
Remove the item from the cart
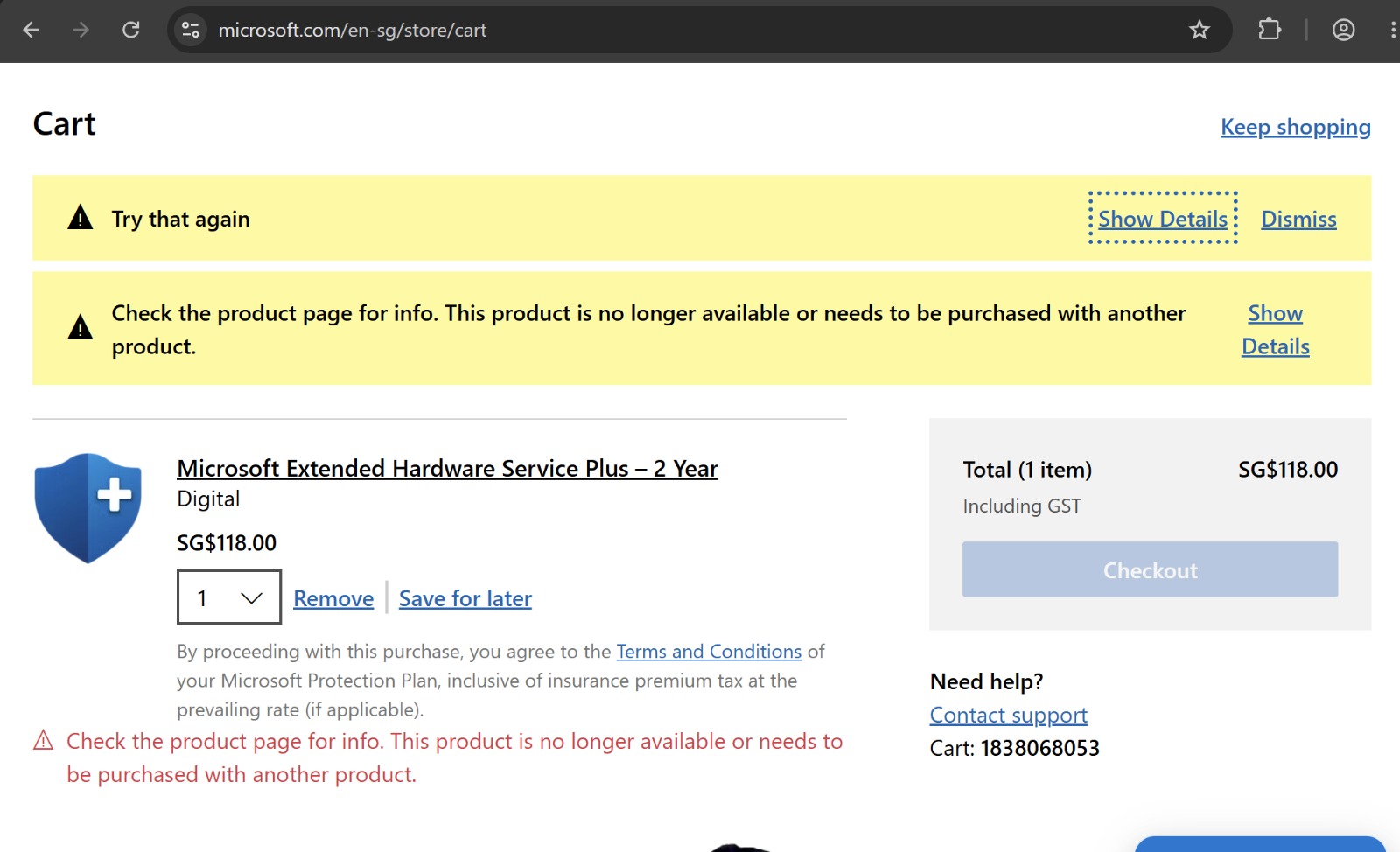click(333, 598)
